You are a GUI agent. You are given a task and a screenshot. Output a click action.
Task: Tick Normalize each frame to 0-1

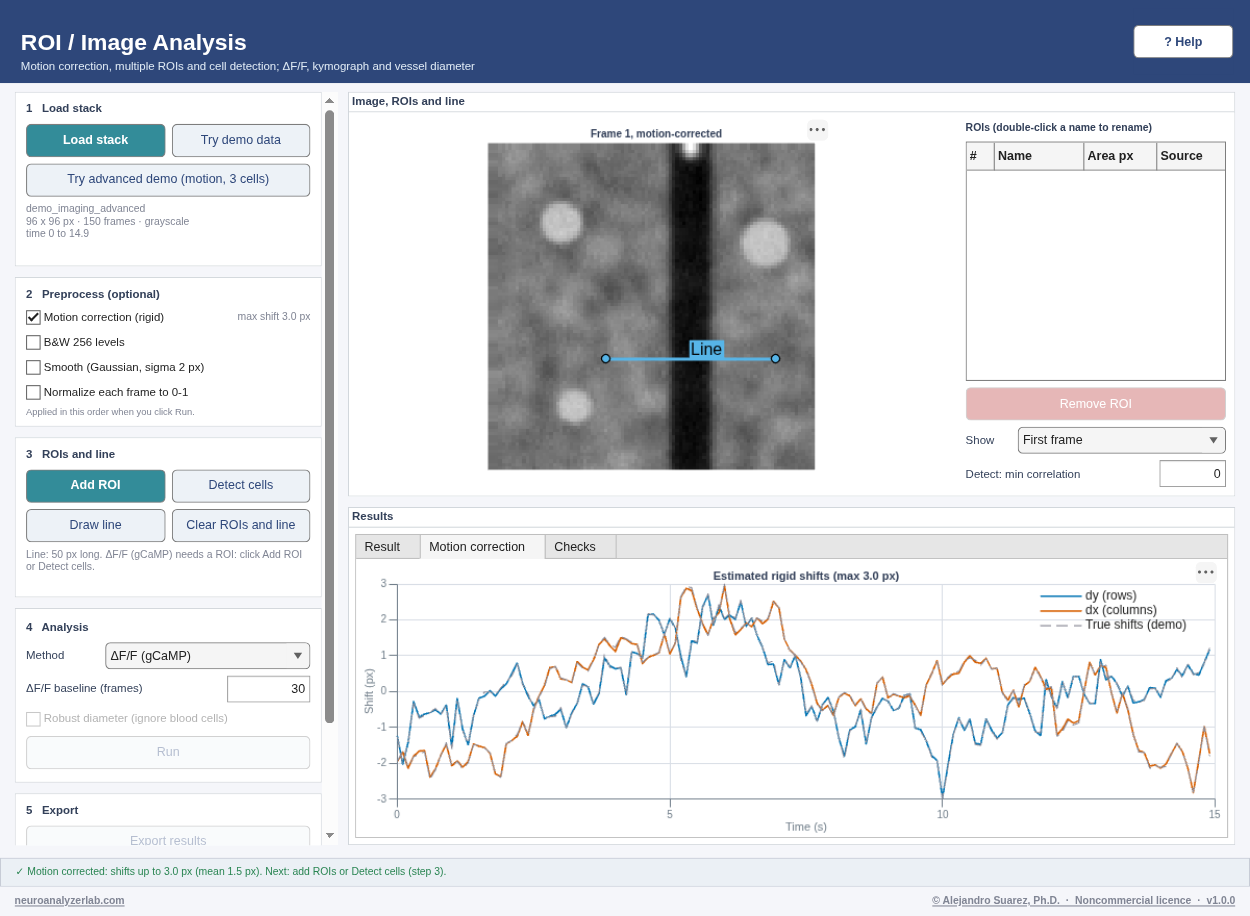pos(34,392)
